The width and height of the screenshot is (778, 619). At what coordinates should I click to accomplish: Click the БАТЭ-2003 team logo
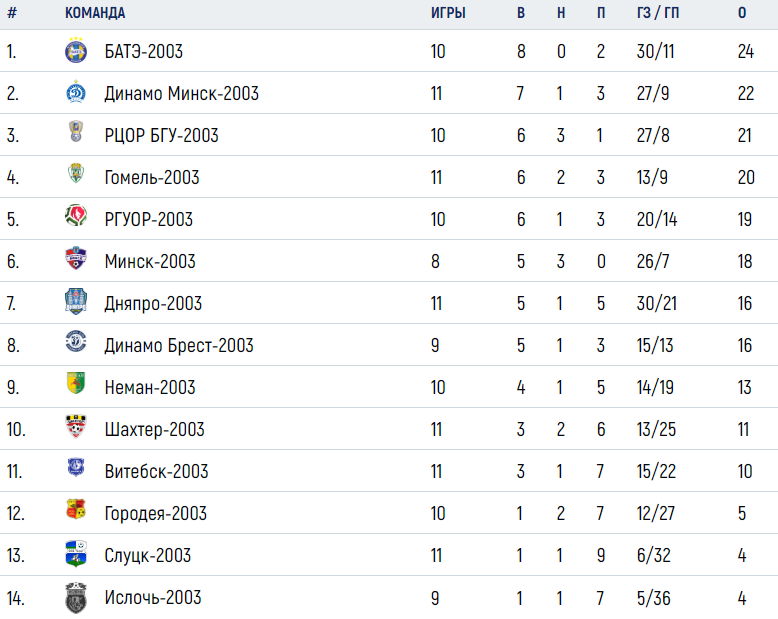point(76,50)
